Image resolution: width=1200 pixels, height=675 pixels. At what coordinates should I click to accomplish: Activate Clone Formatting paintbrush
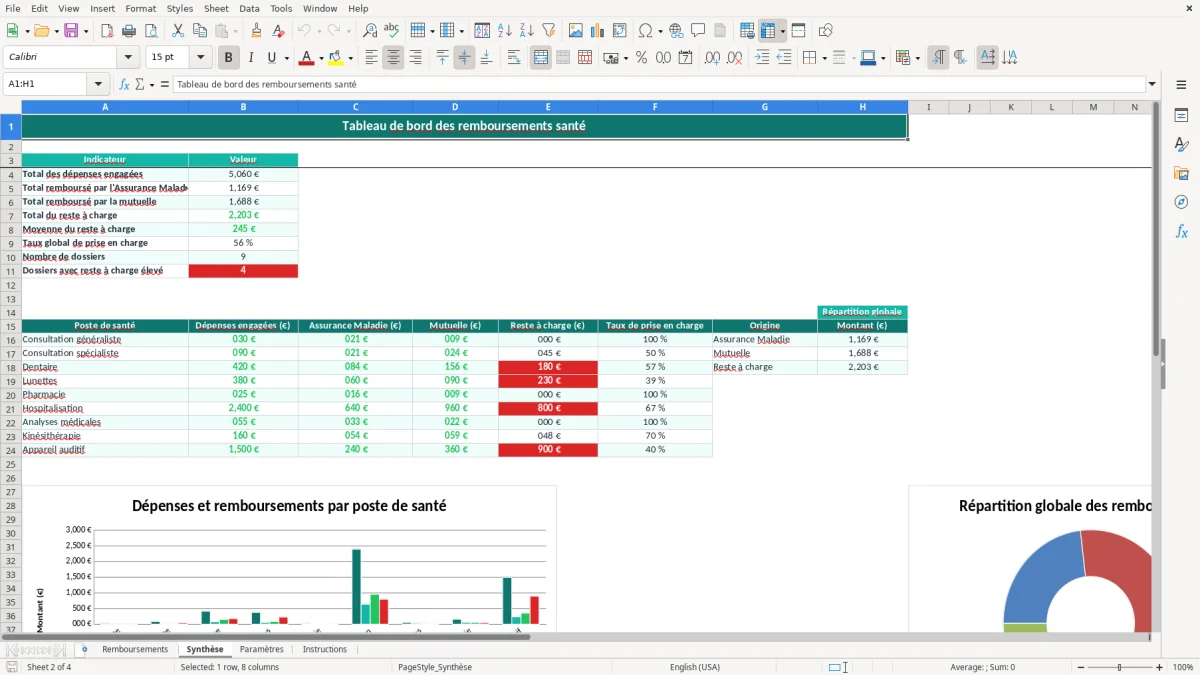pos(256,31)
